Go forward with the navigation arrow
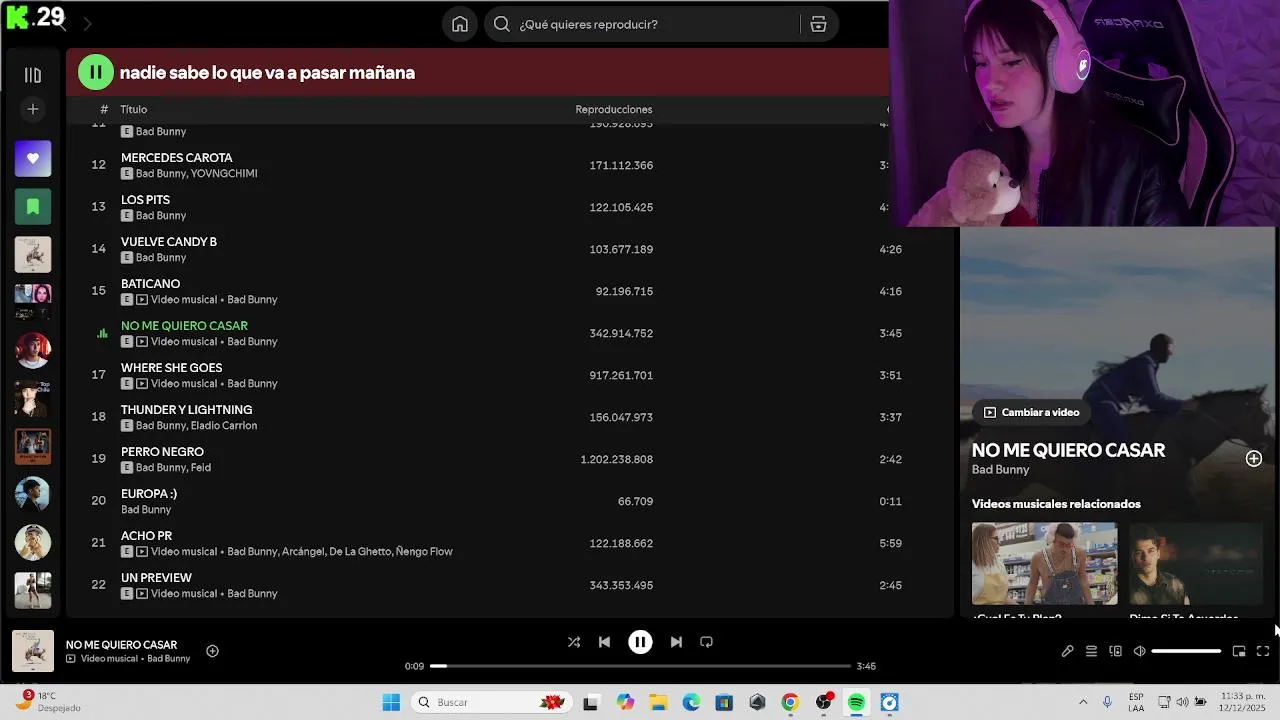Screen dimensions: 1280x720 [x=87, y=23]
